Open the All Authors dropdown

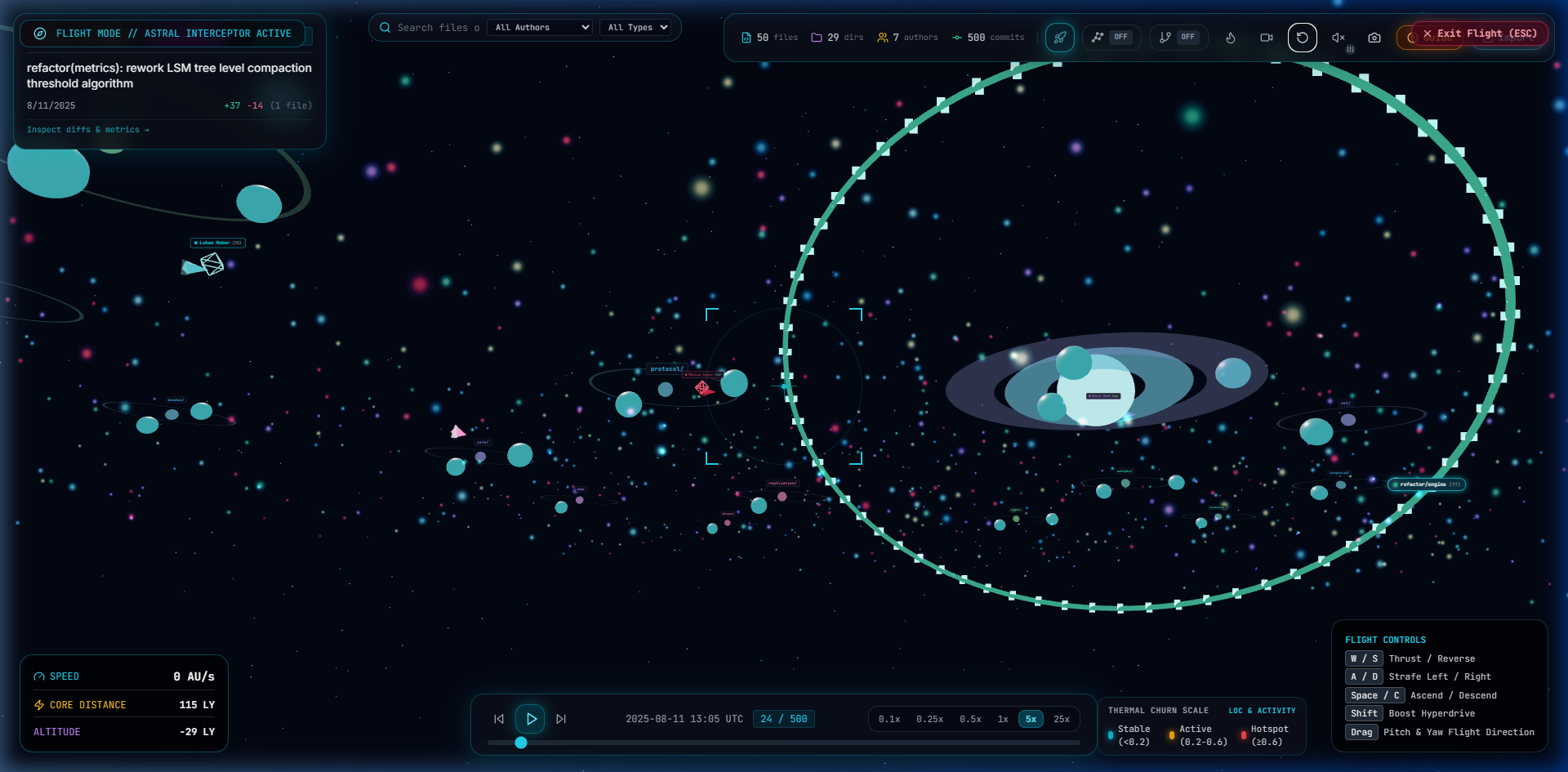pyautogui.click(x=540, y=28)
